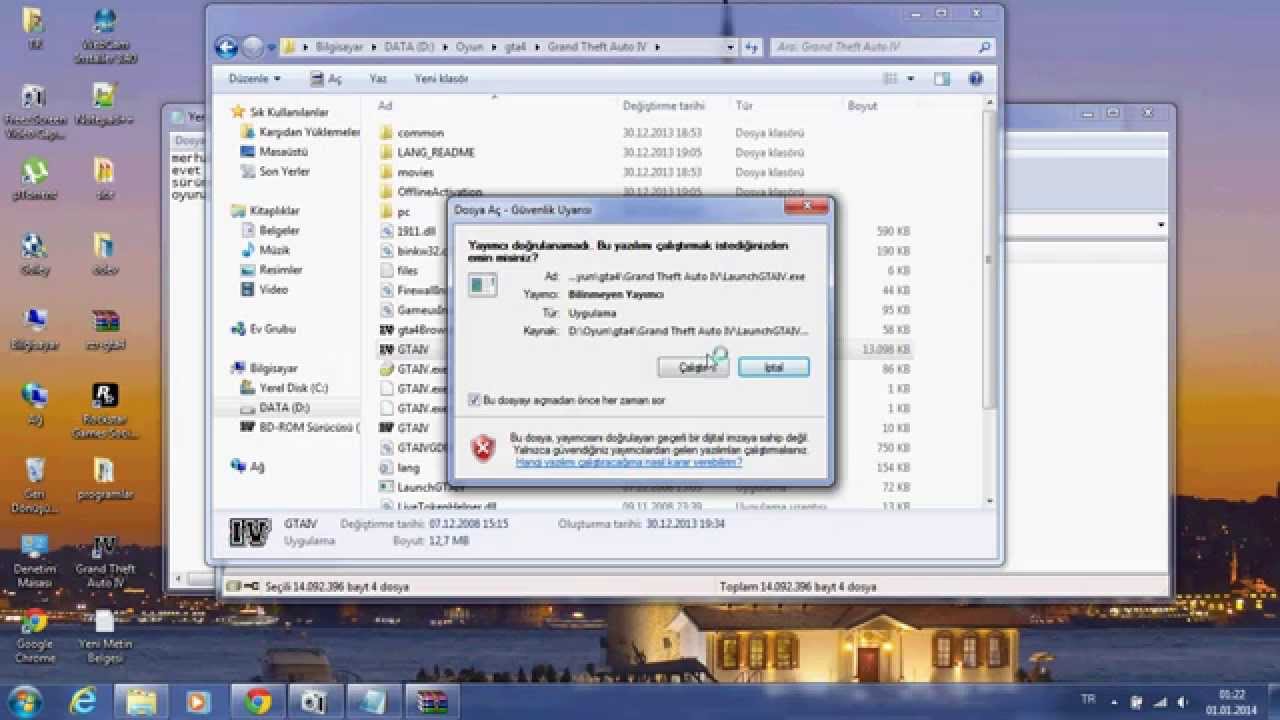Switch to WinRAR in the taskbar

click(x=433, y=701)
